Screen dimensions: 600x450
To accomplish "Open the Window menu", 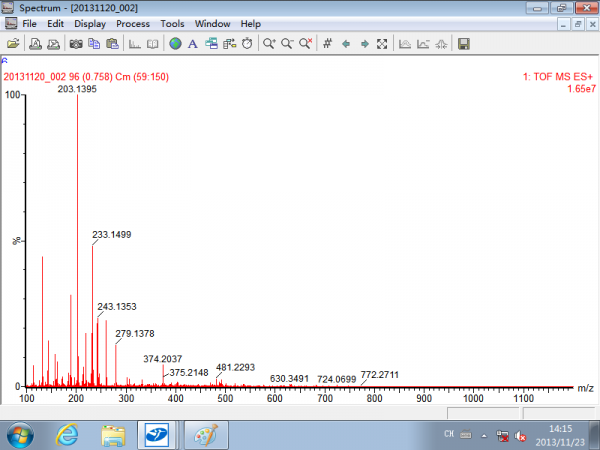I will [x=212, y=23].
